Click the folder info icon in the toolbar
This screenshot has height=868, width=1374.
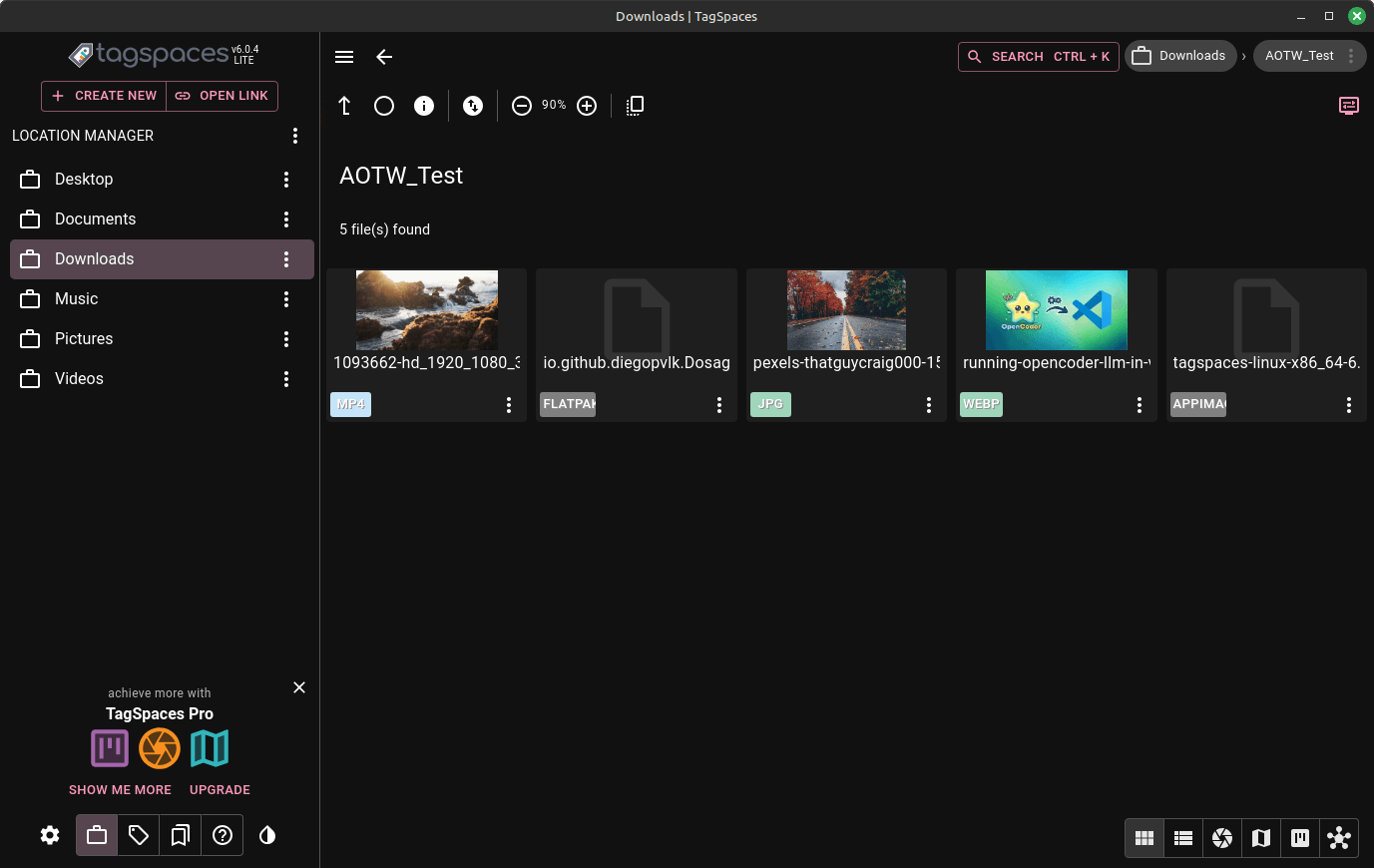click(x=424, y=105)
